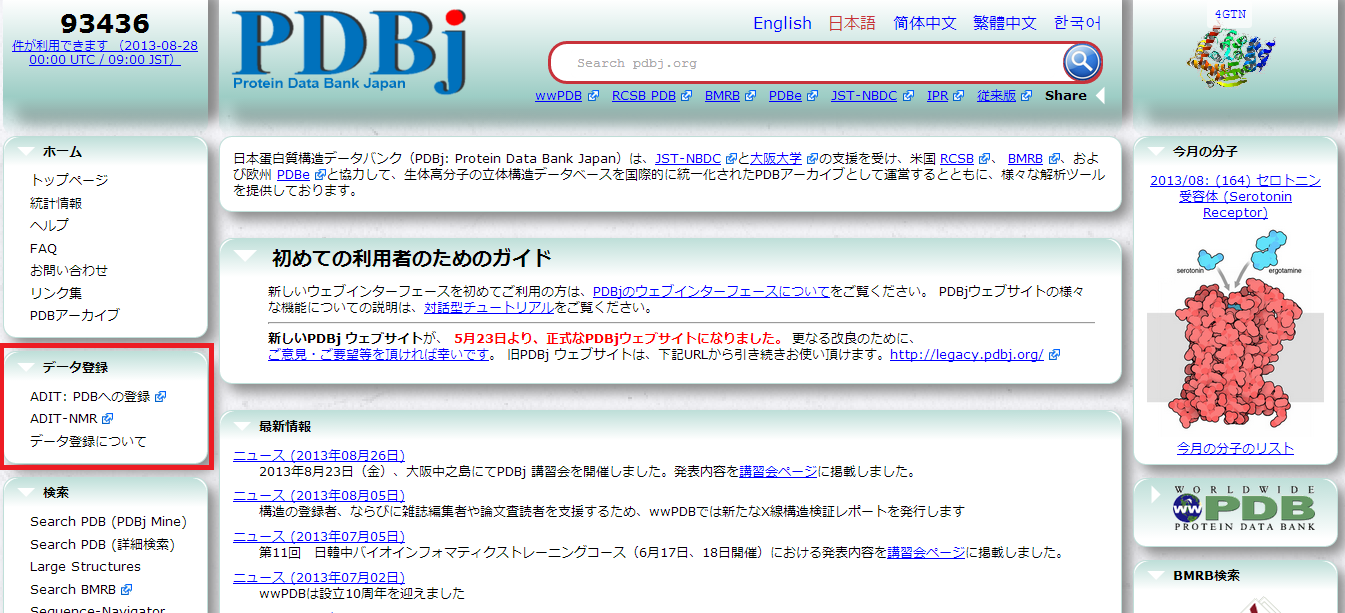Image resolution: width=1345 pixels, height=613 pixels.
Task: Switch language to English
Action: (x=782, y=23)
